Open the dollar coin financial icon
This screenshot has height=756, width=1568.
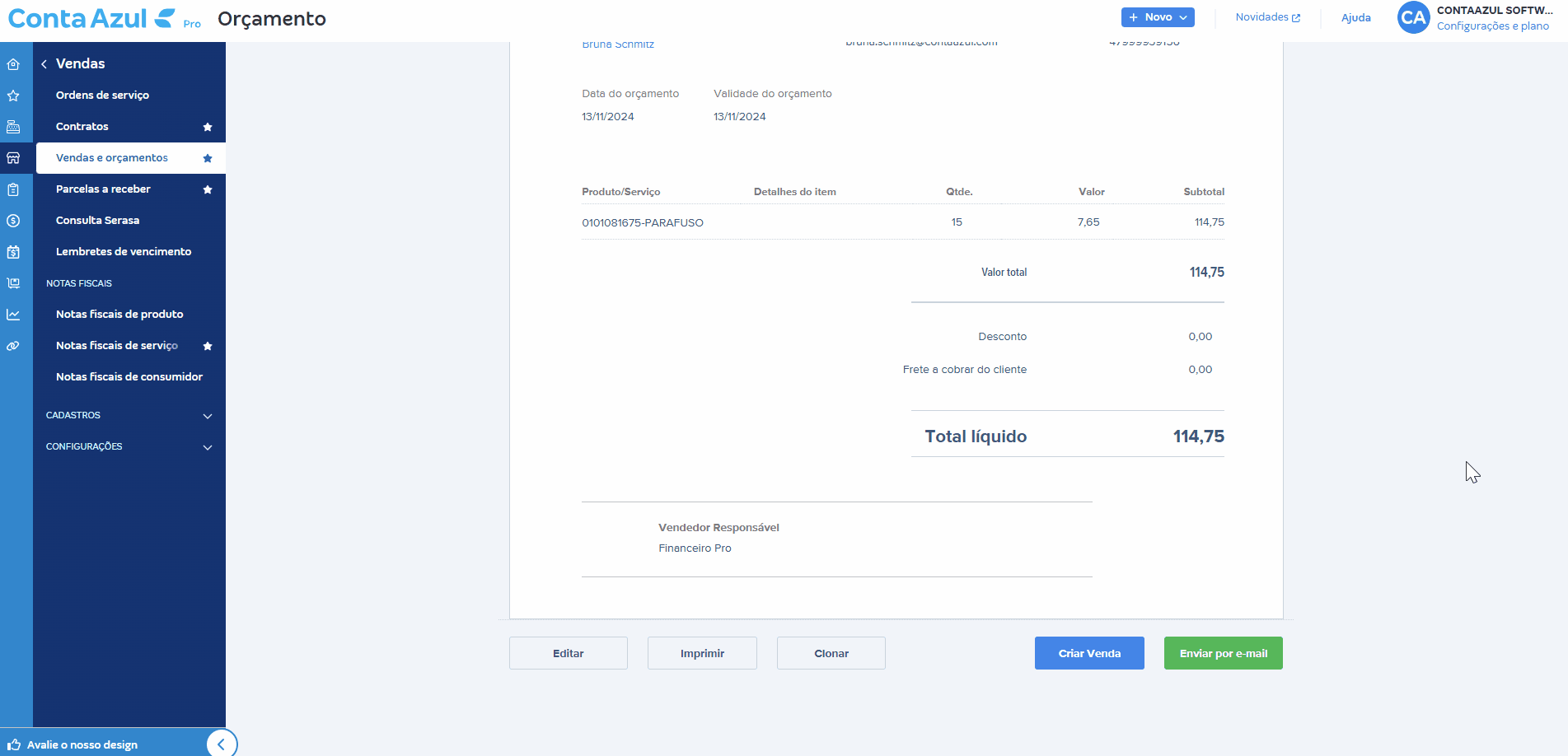click(13, 221)
